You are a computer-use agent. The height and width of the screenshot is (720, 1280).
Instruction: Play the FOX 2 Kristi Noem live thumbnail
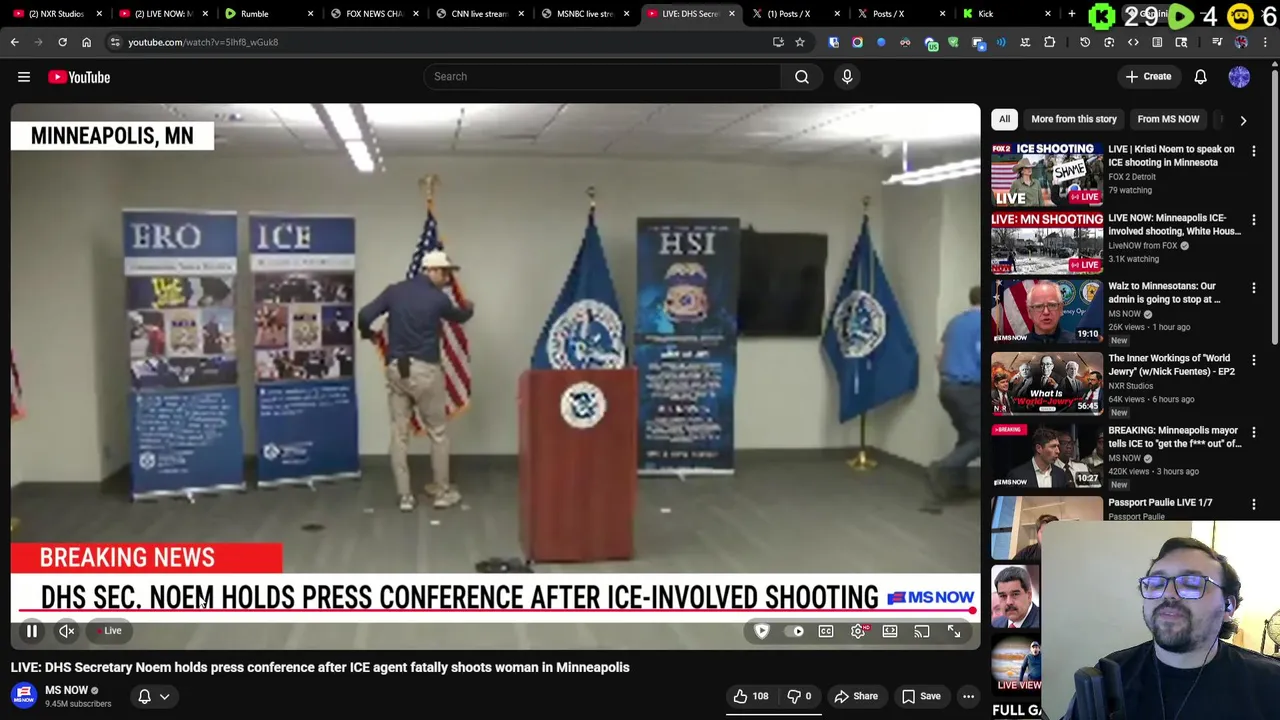tap(1047, 174)
